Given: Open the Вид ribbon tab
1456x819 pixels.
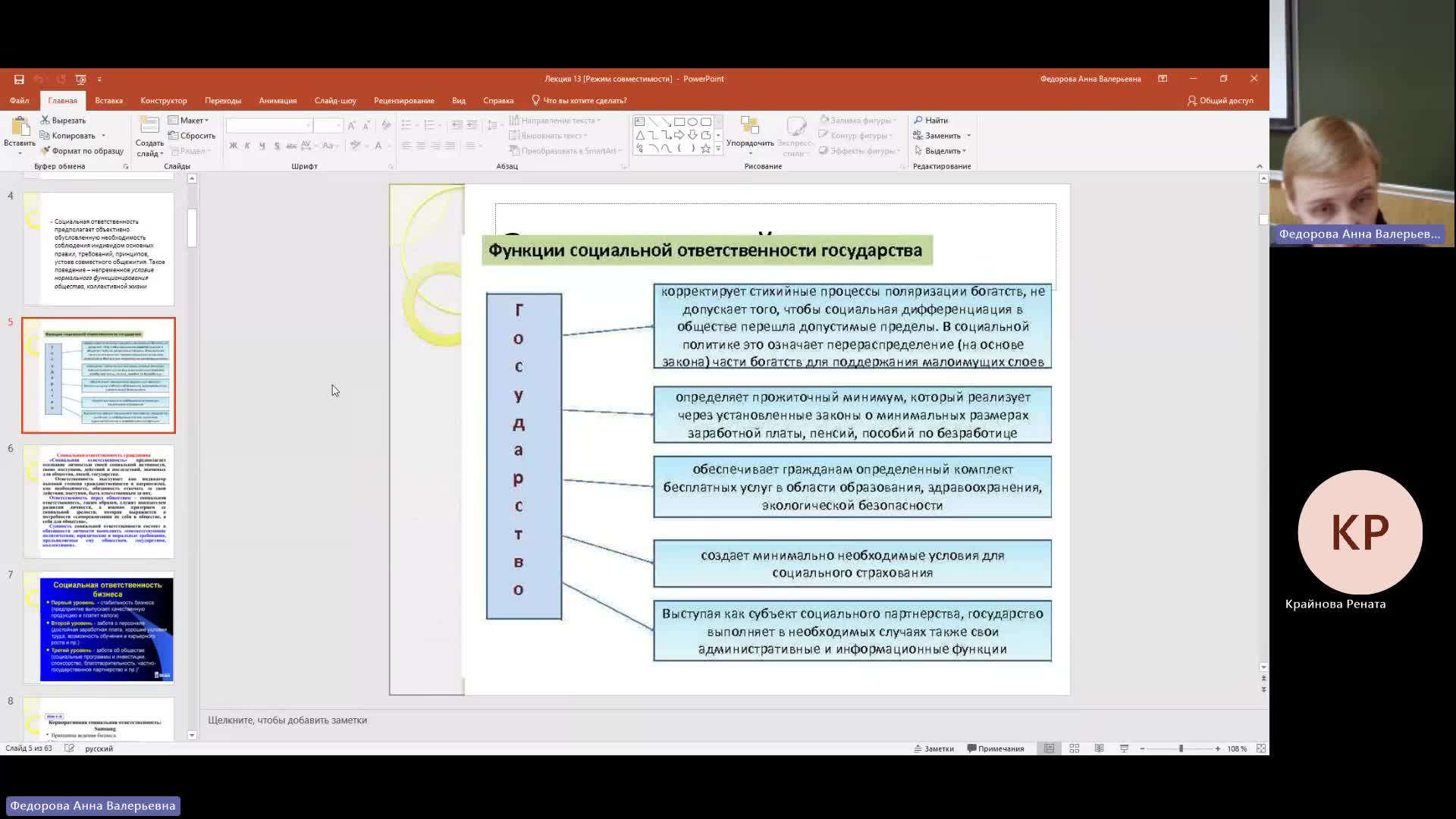Looking at the screenshot, I should [x=459, y=100].
